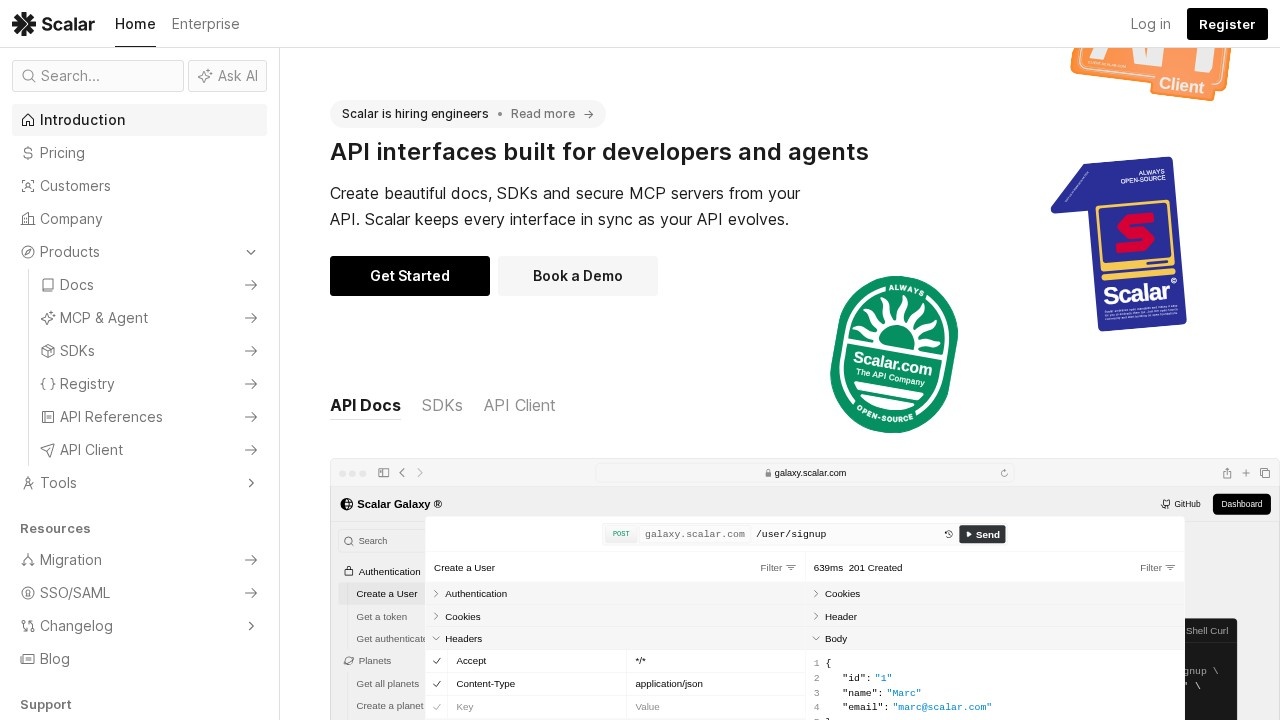
Task: Click the Scalar logo in the header
Action: [x=53, y=24]
